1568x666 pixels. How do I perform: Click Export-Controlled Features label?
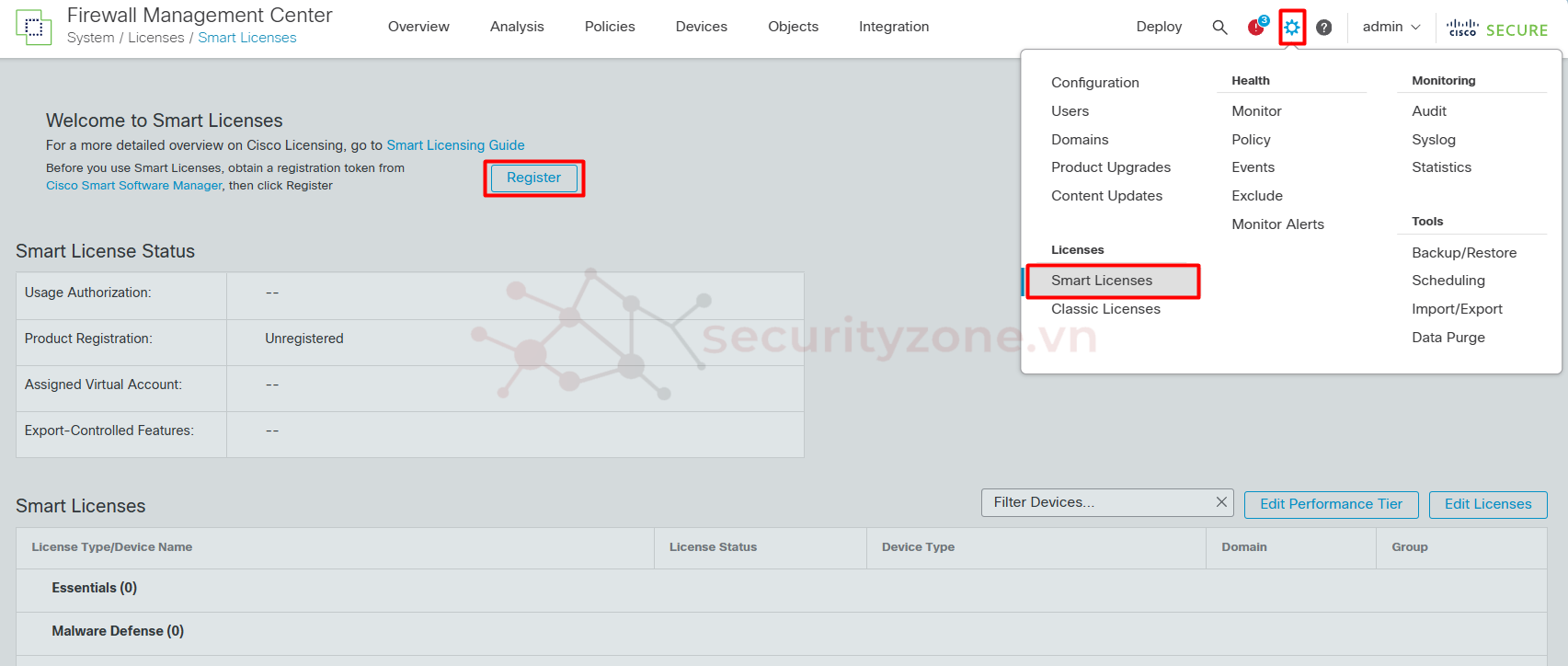pos(109,431)
